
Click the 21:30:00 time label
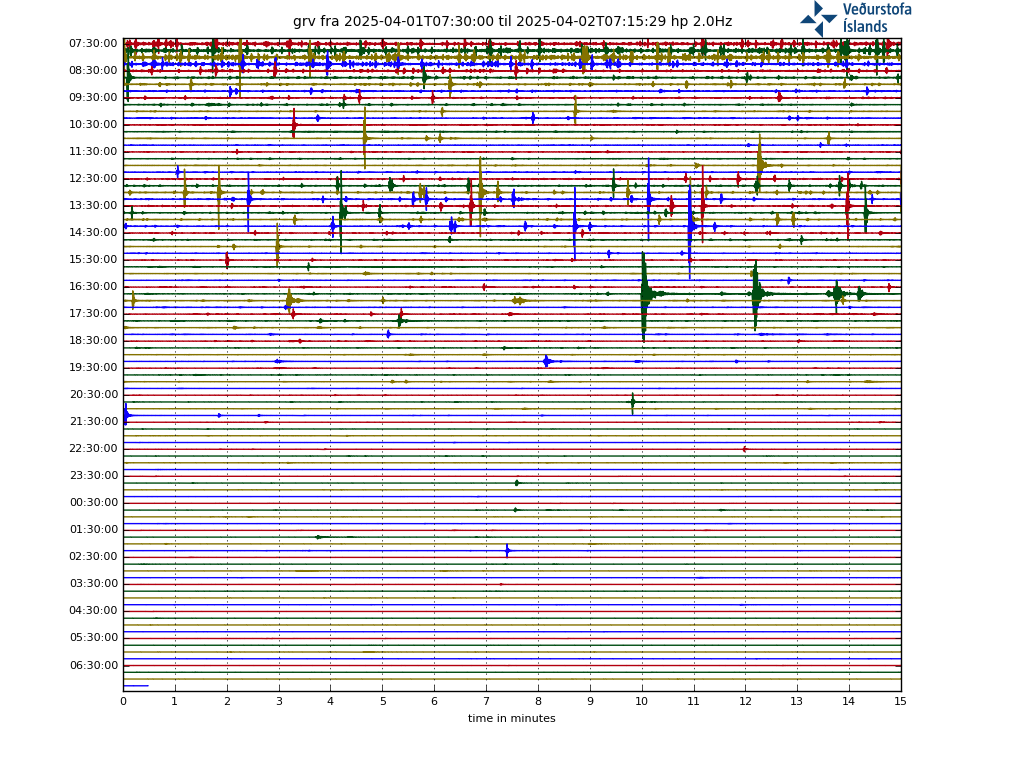point(93,421)
